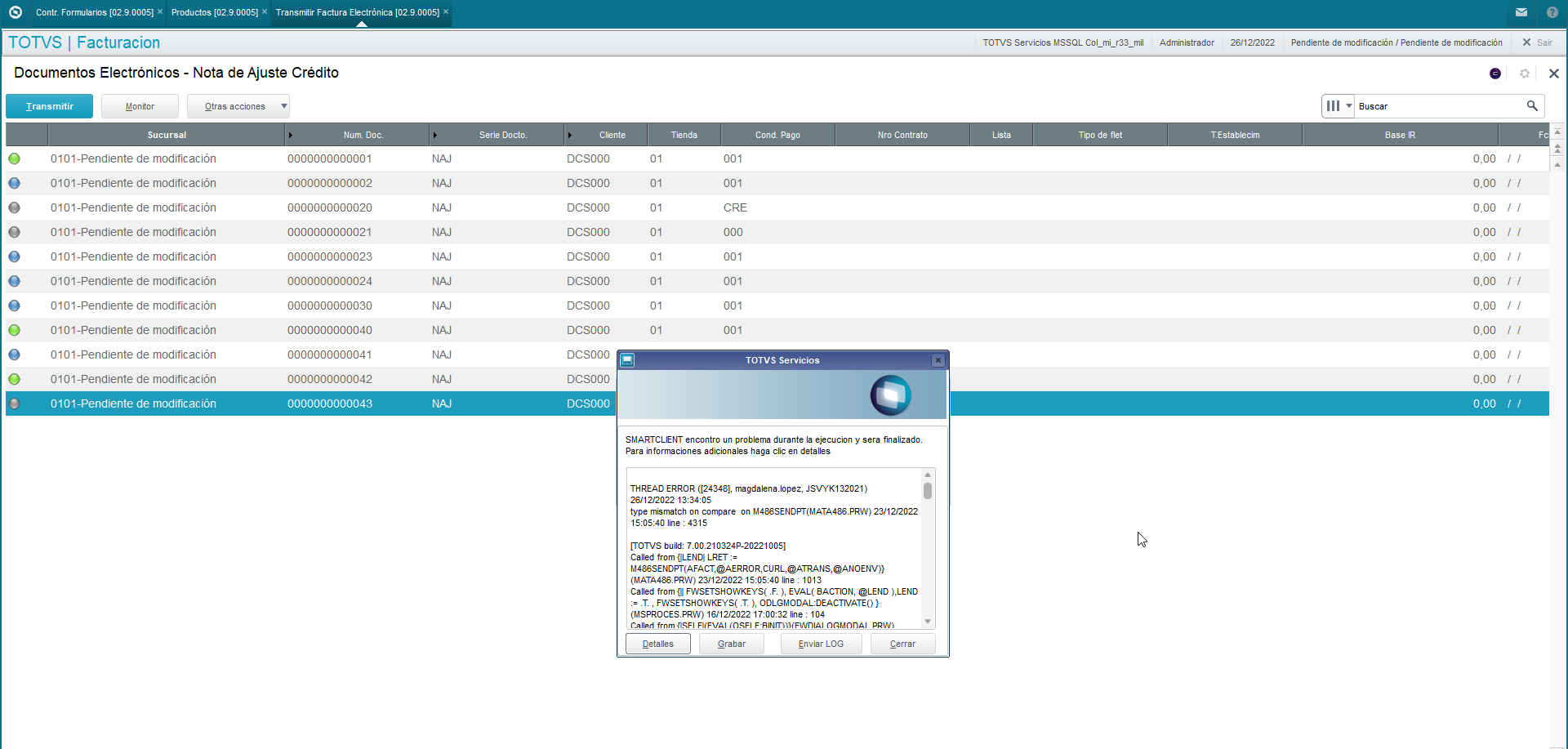Click Enviar LOG button

pyautogui.click(x=821, y=644)
